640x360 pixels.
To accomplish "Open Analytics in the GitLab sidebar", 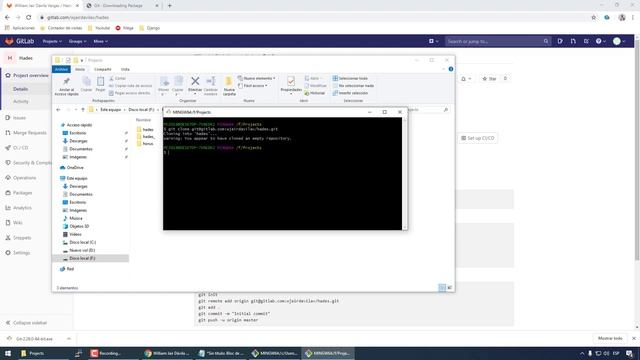I will [x=18, y=208].
